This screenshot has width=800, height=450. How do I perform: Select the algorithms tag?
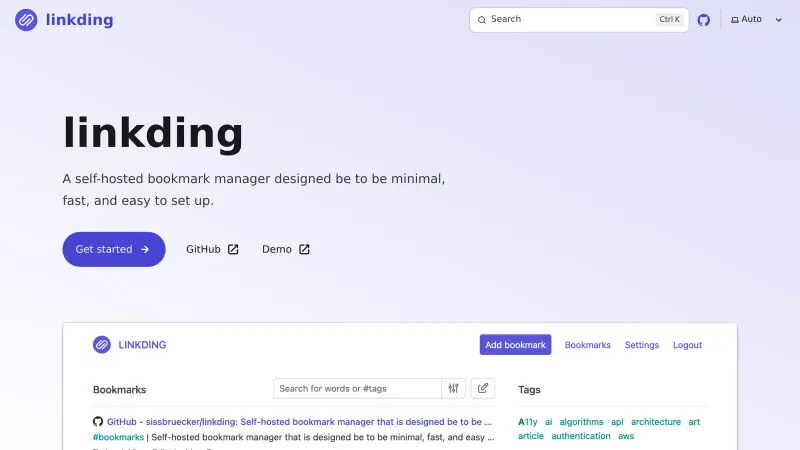[x=581, y=422]
